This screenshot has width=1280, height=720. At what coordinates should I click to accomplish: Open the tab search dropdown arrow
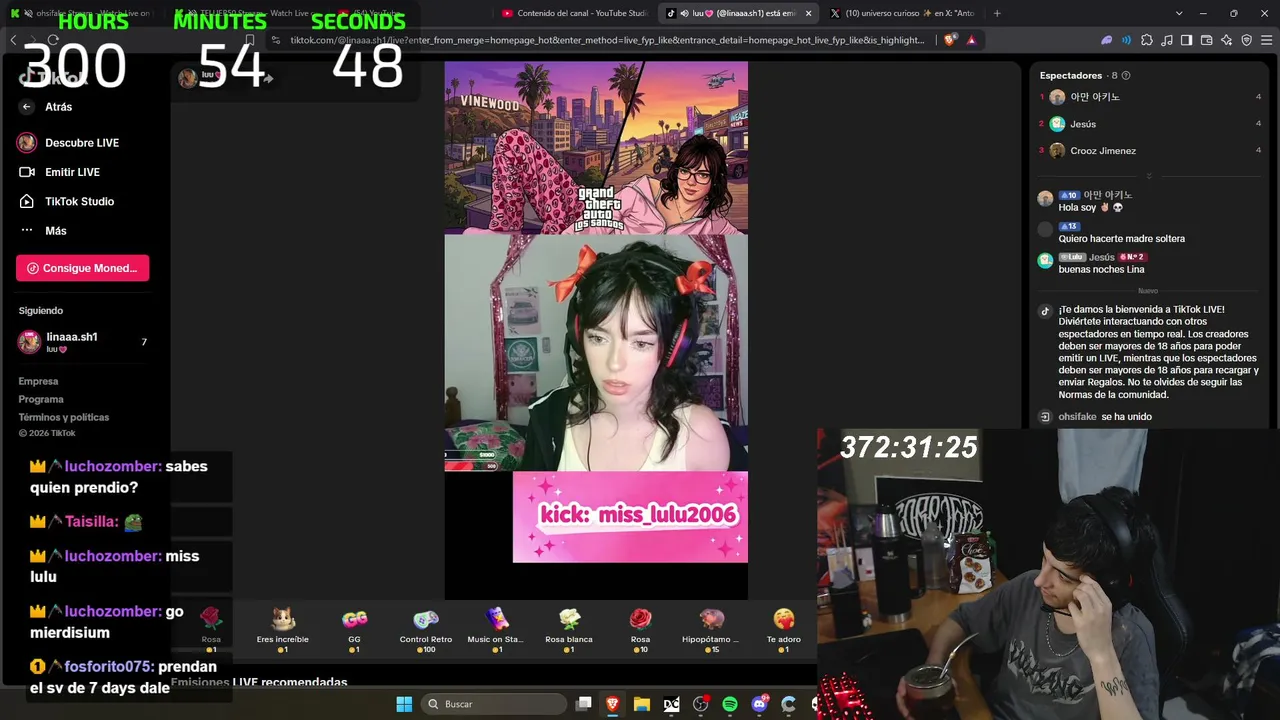pos(1179,13)
